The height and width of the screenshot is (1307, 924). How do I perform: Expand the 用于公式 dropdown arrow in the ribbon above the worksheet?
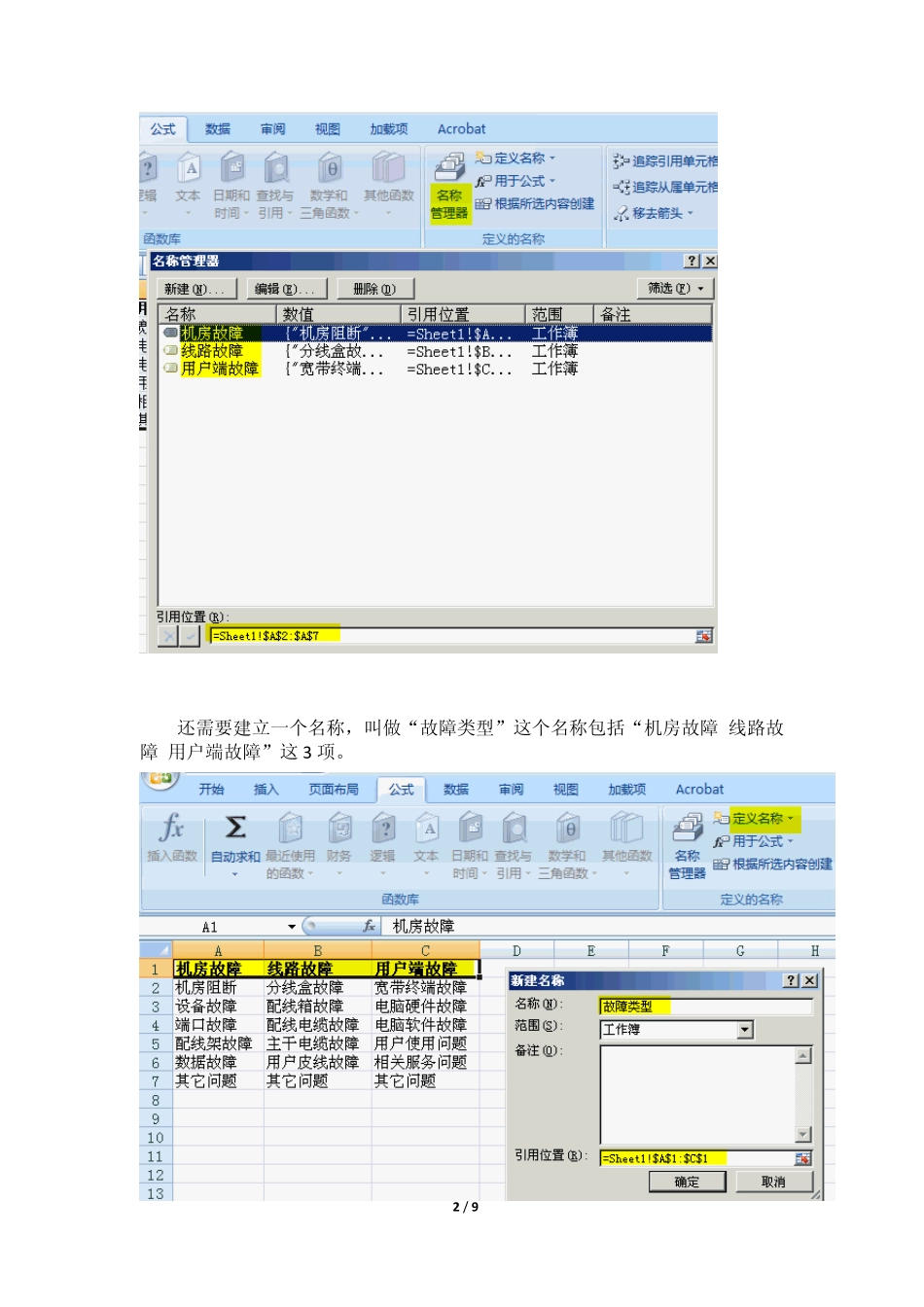pyautogui.click(x=791, y=842)
